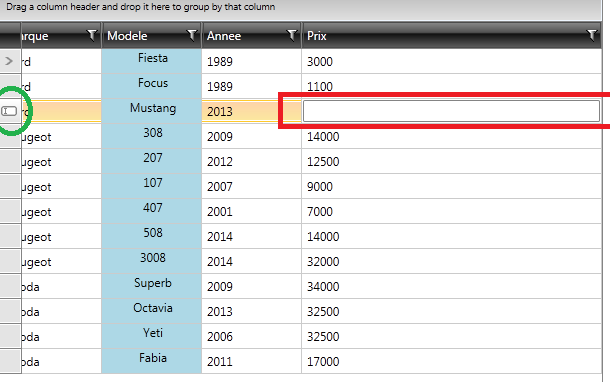This screenshot has height=382, width=610.
Task: Select the row header of the 308 row
Action: pos(10,136)
